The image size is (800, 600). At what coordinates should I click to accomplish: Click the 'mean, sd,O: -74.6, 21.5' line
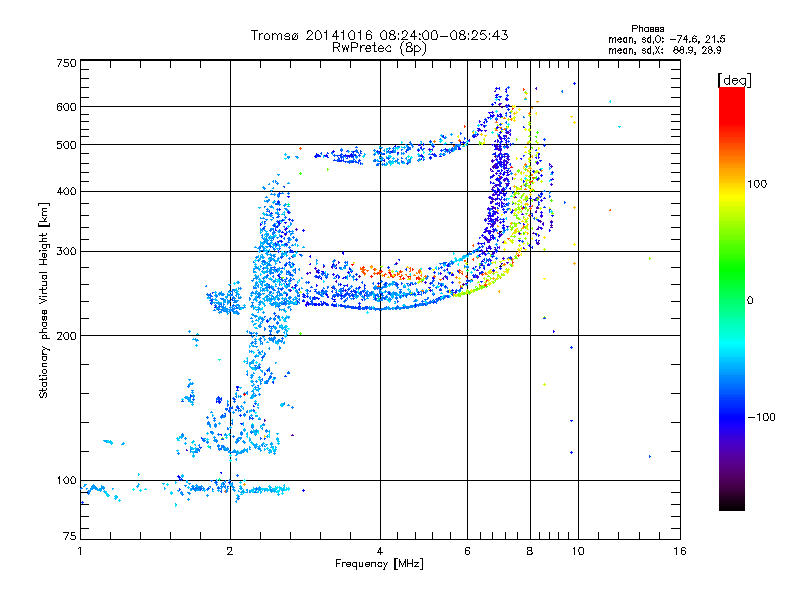[666, 39]
